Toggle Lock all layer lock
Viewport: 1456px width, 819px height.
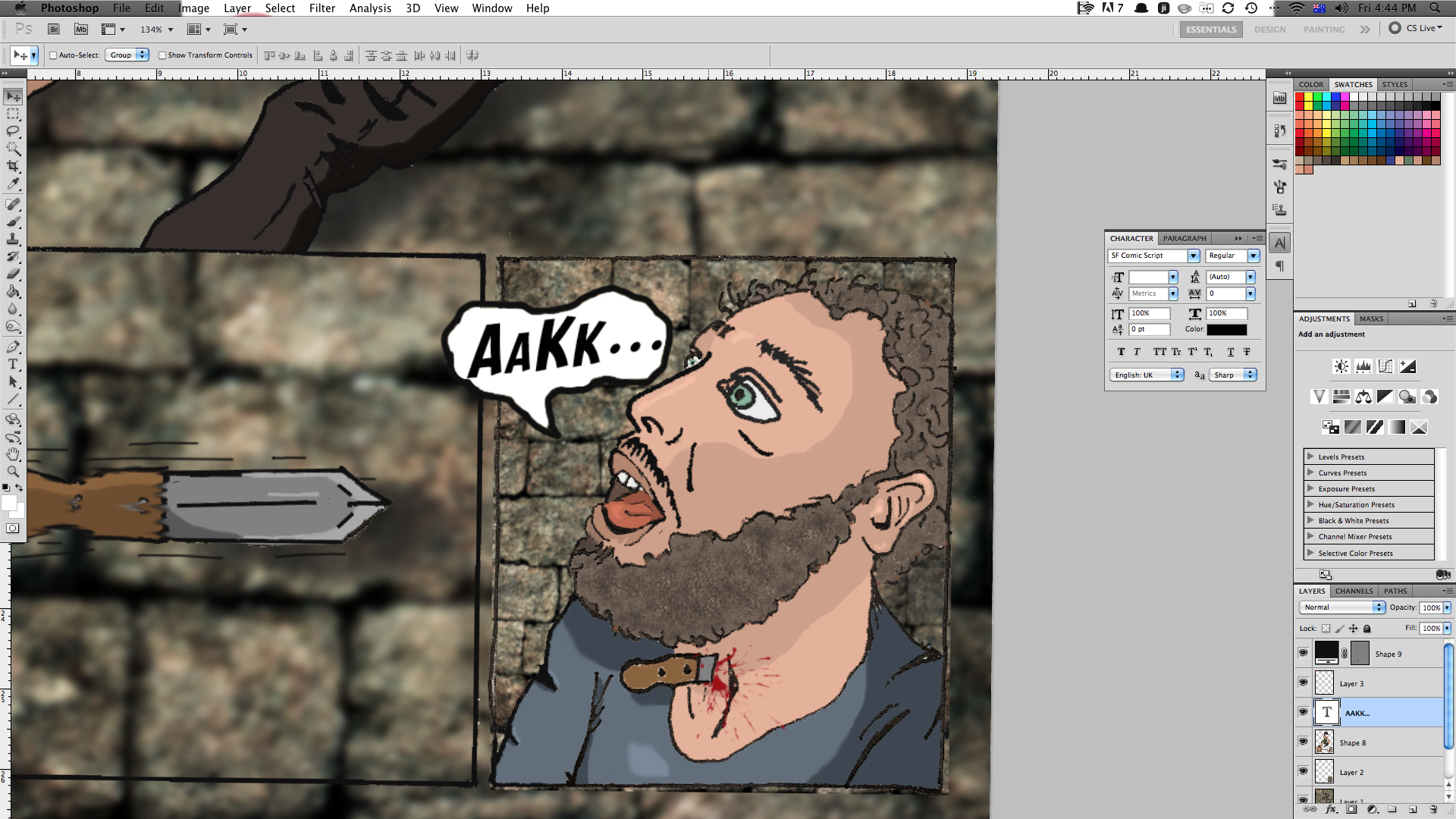tap(1367, 629)
